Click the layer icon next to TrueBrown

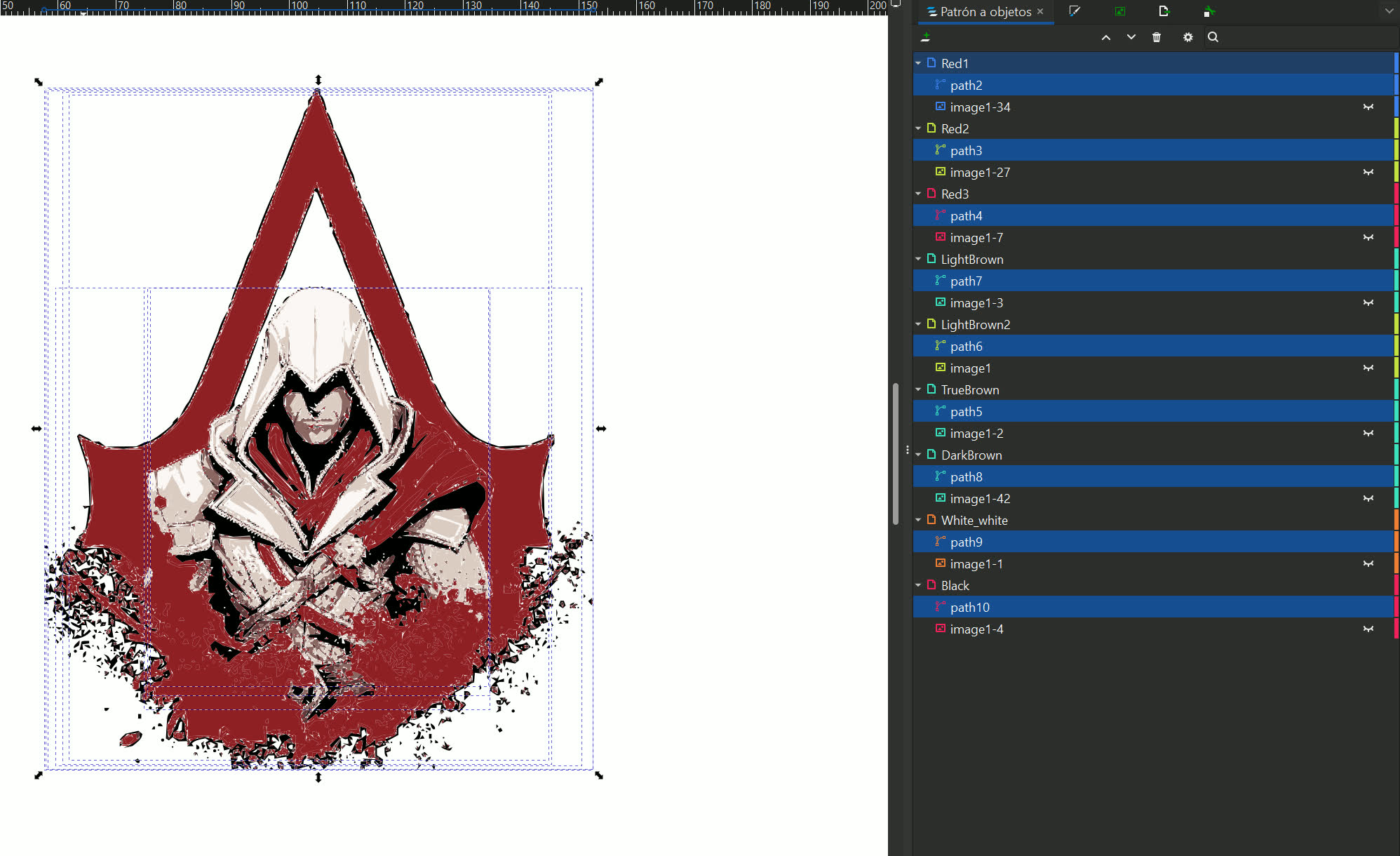click(x=931, y=389)
